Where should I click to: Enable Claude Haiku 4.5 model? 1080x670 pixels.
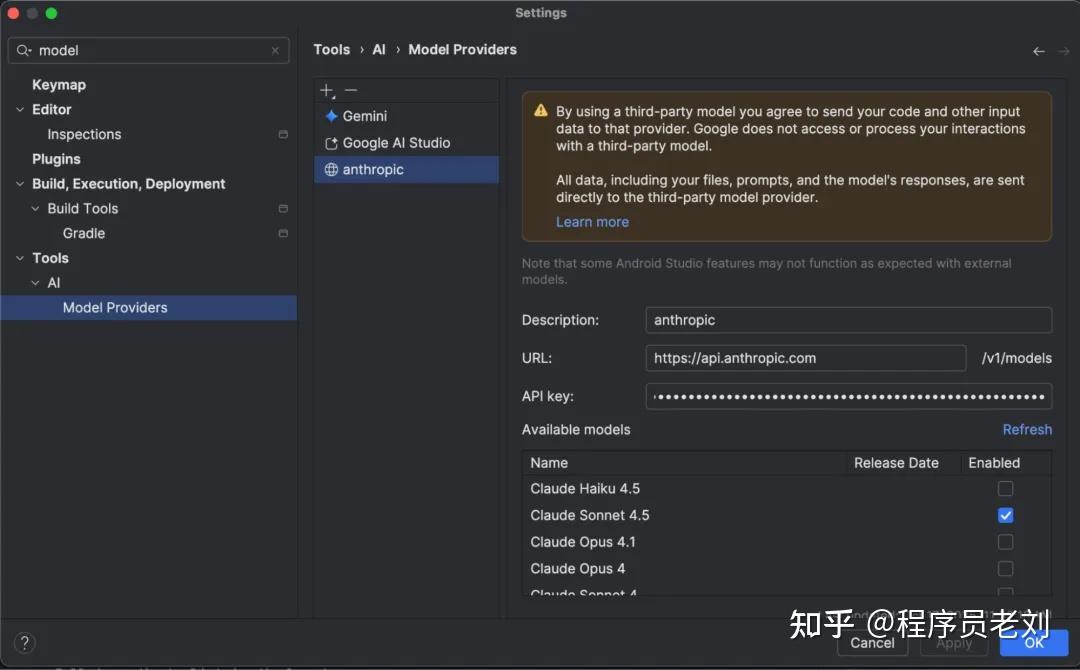(x=1006, y=489)
